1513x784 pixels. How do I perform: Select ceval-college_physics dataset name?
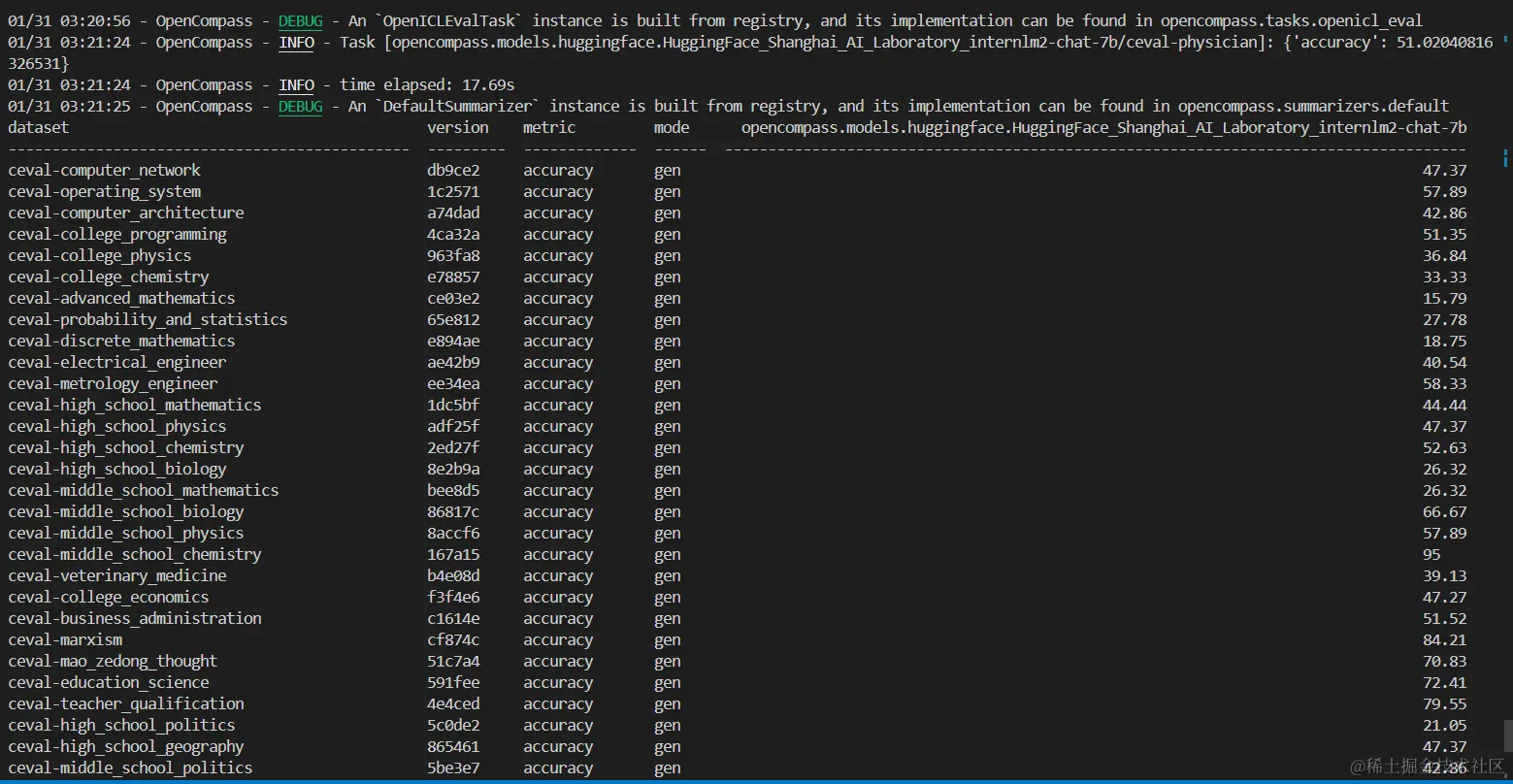(x=100, y=255)
